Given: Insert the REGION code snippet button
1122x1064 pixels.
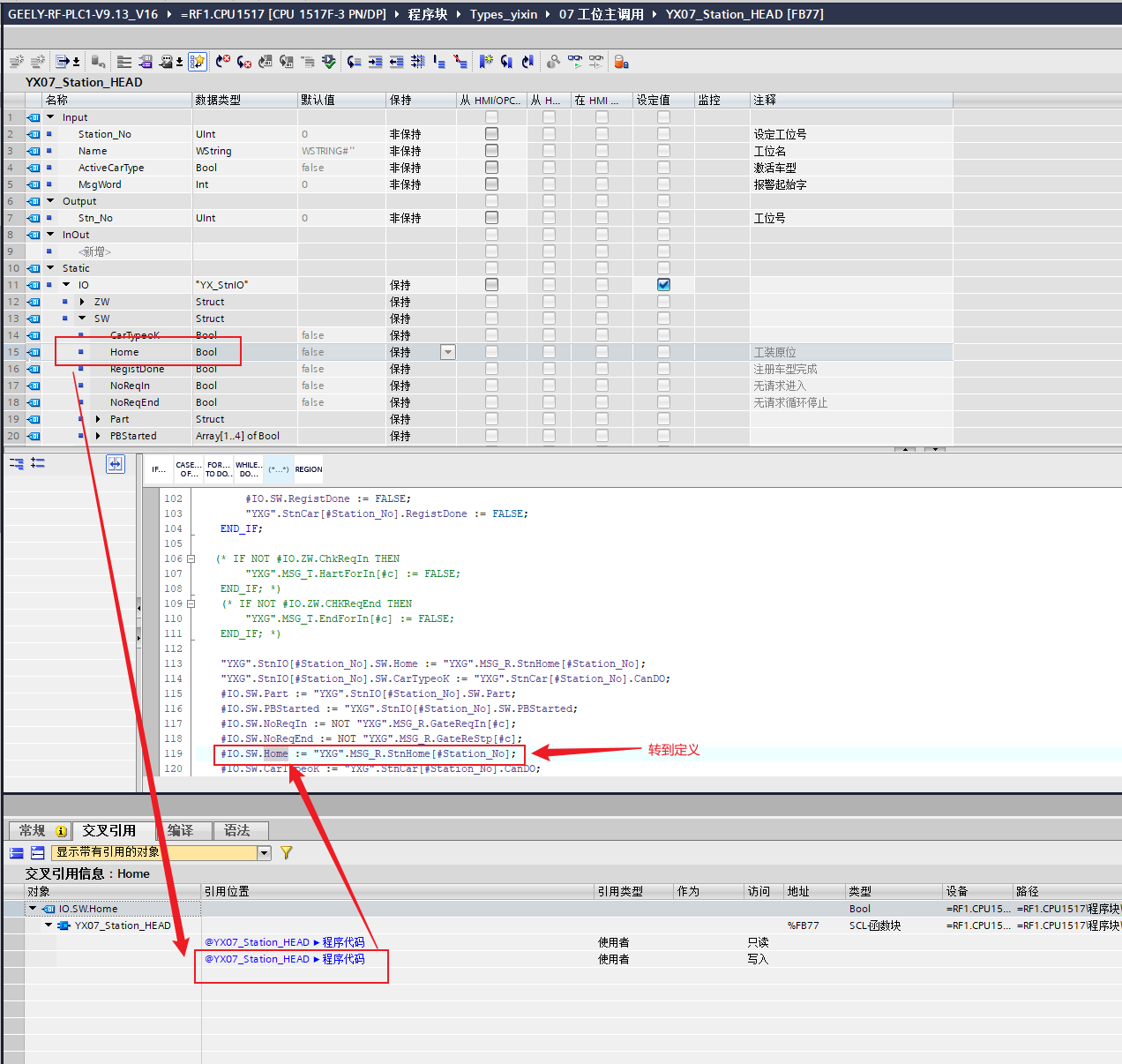Looking at the screenshot, I should pyautogui.click(x=308, y=469).
